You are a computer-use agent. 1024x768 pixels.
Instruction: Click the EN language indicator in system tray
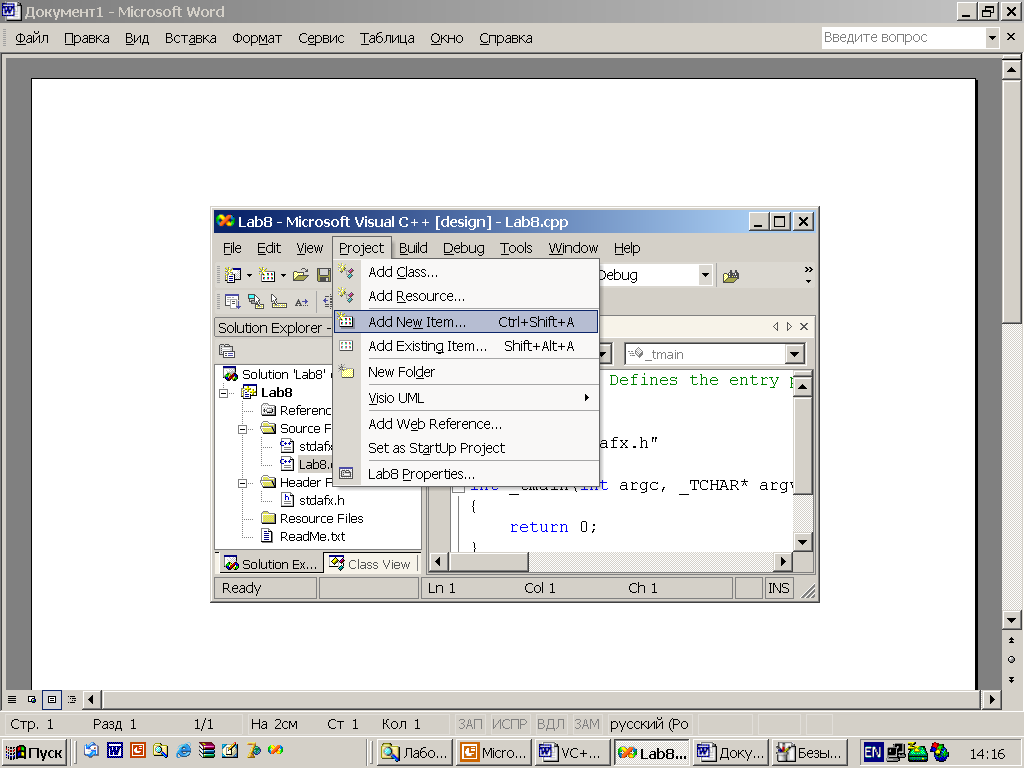[x=872, y=752]
